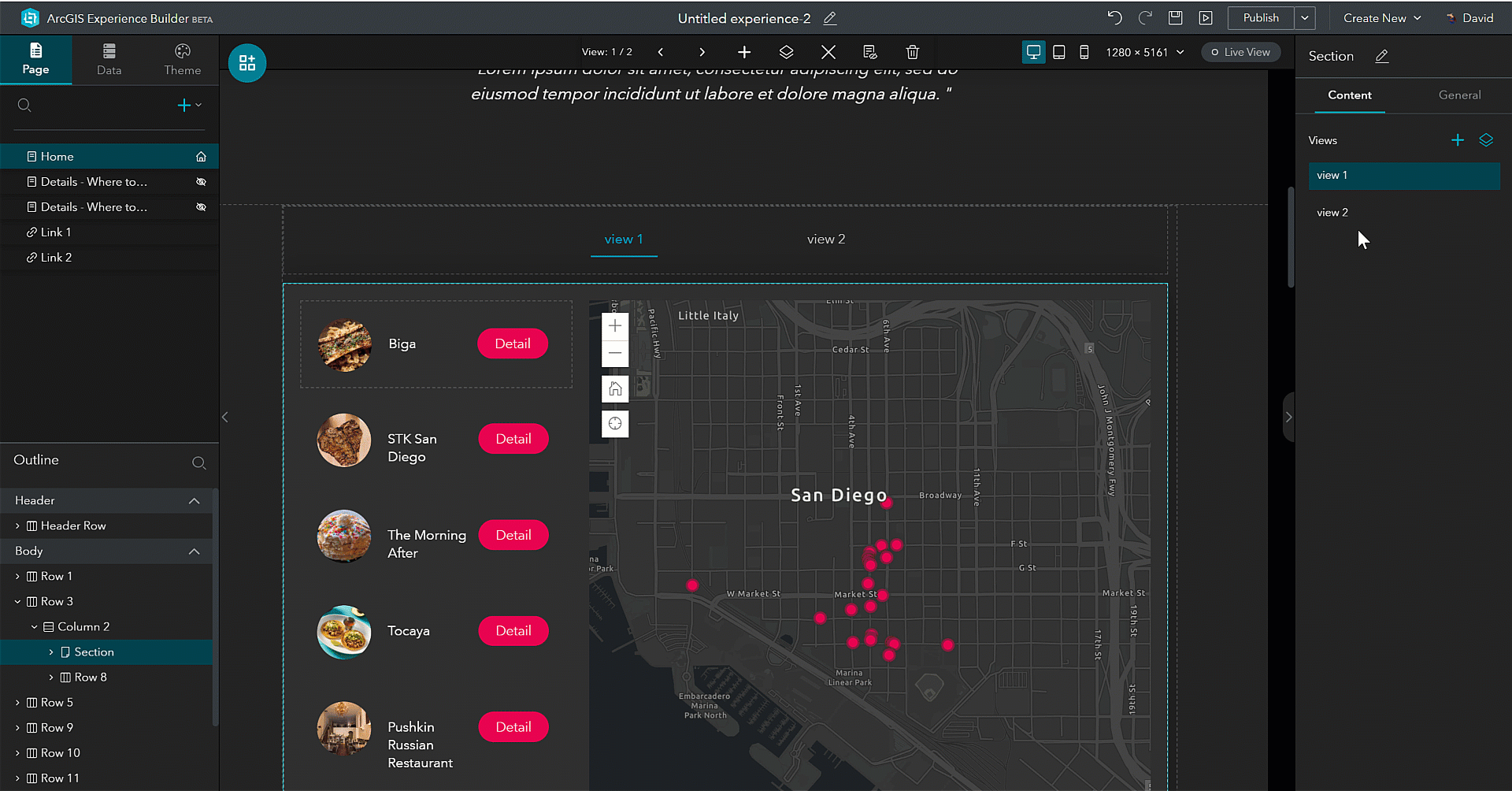Edit the experience title with the pencil icon
Viewport: 1512px width, 791px height.
click(830, 18)
